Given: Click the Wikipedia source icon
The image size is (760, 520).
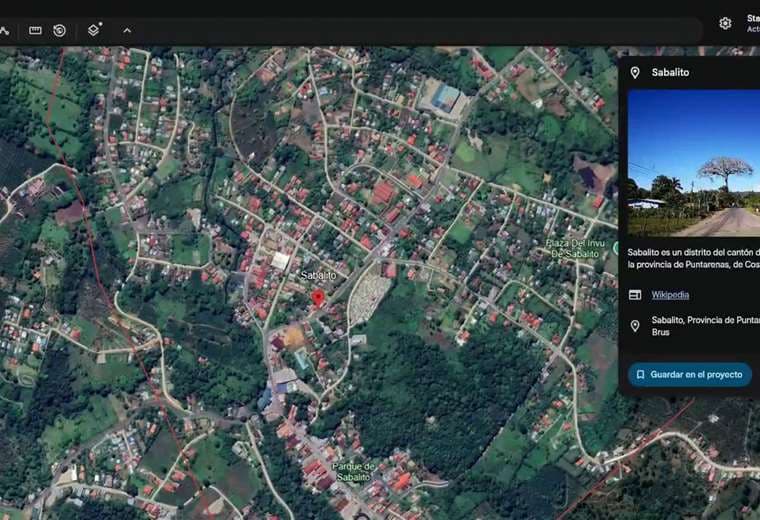Looking at the screenshot, I should (x=635, y=295).
